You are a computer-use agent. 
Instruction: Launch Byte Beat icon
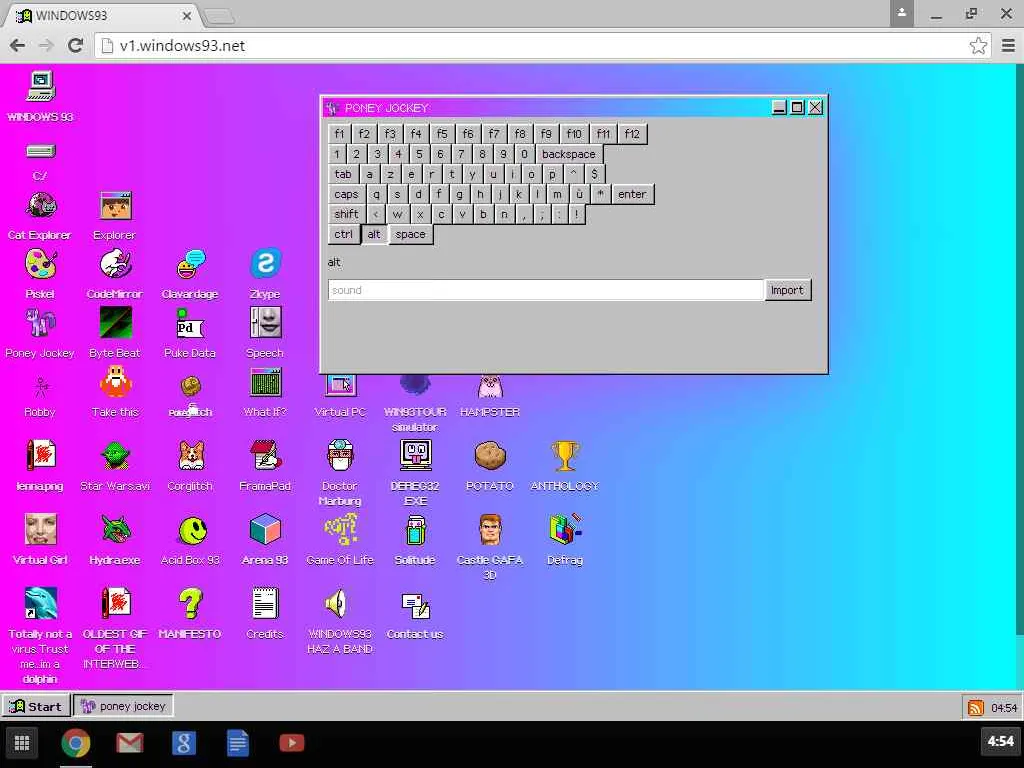click(x=116, y=323)
